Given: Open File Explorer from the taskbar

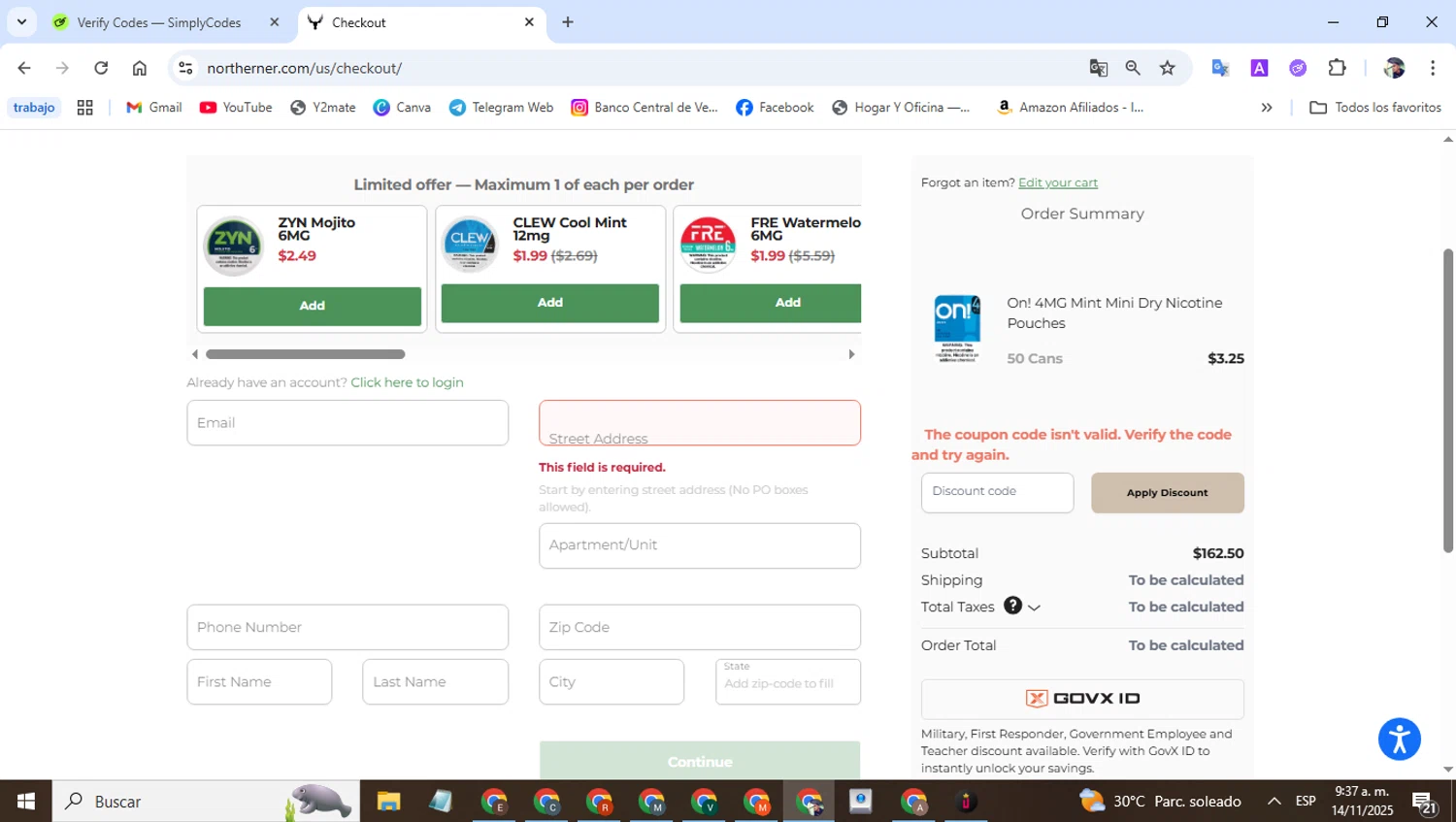Looking at the screenshot, I should (x=388, y=802).
